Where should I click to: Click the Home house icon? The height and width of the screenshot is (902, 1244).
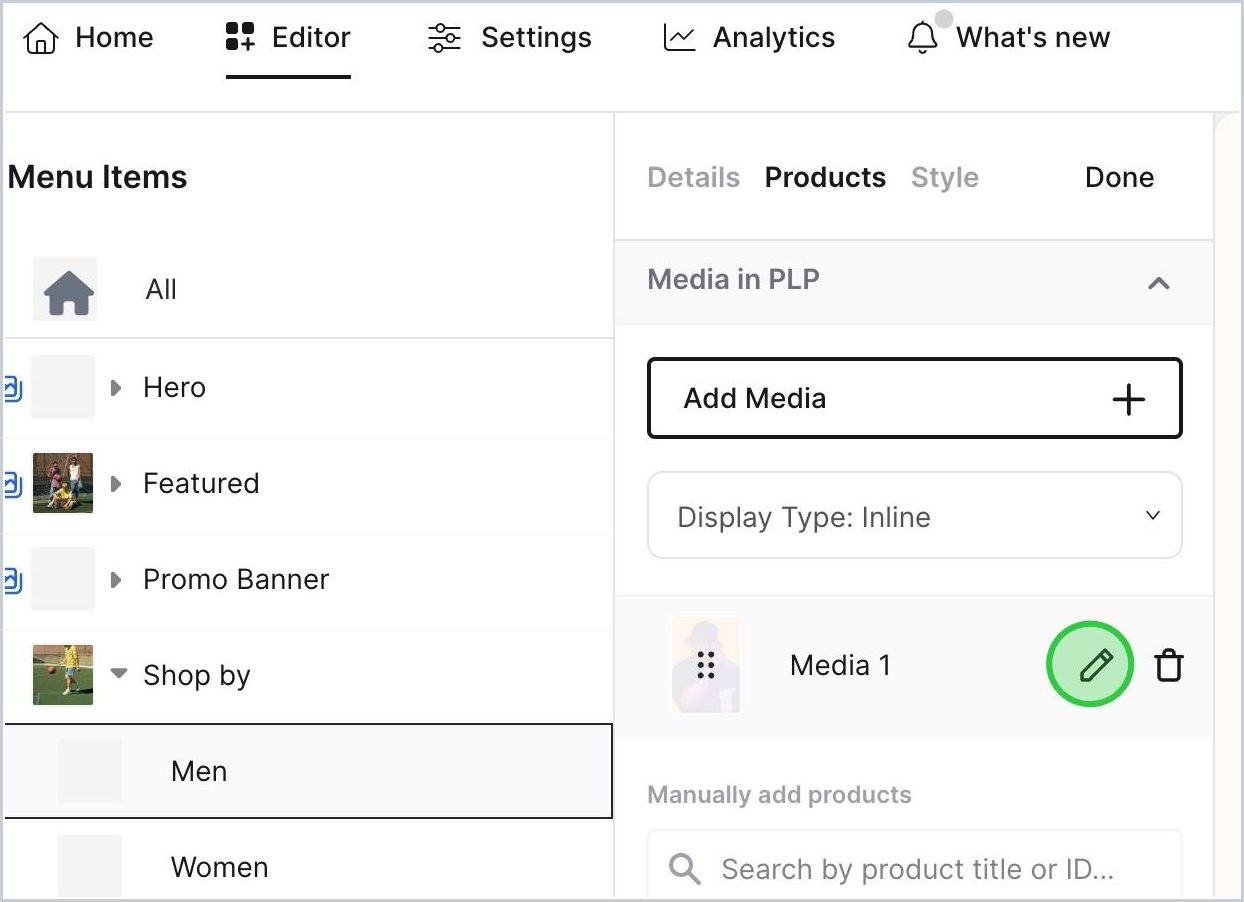40,38
